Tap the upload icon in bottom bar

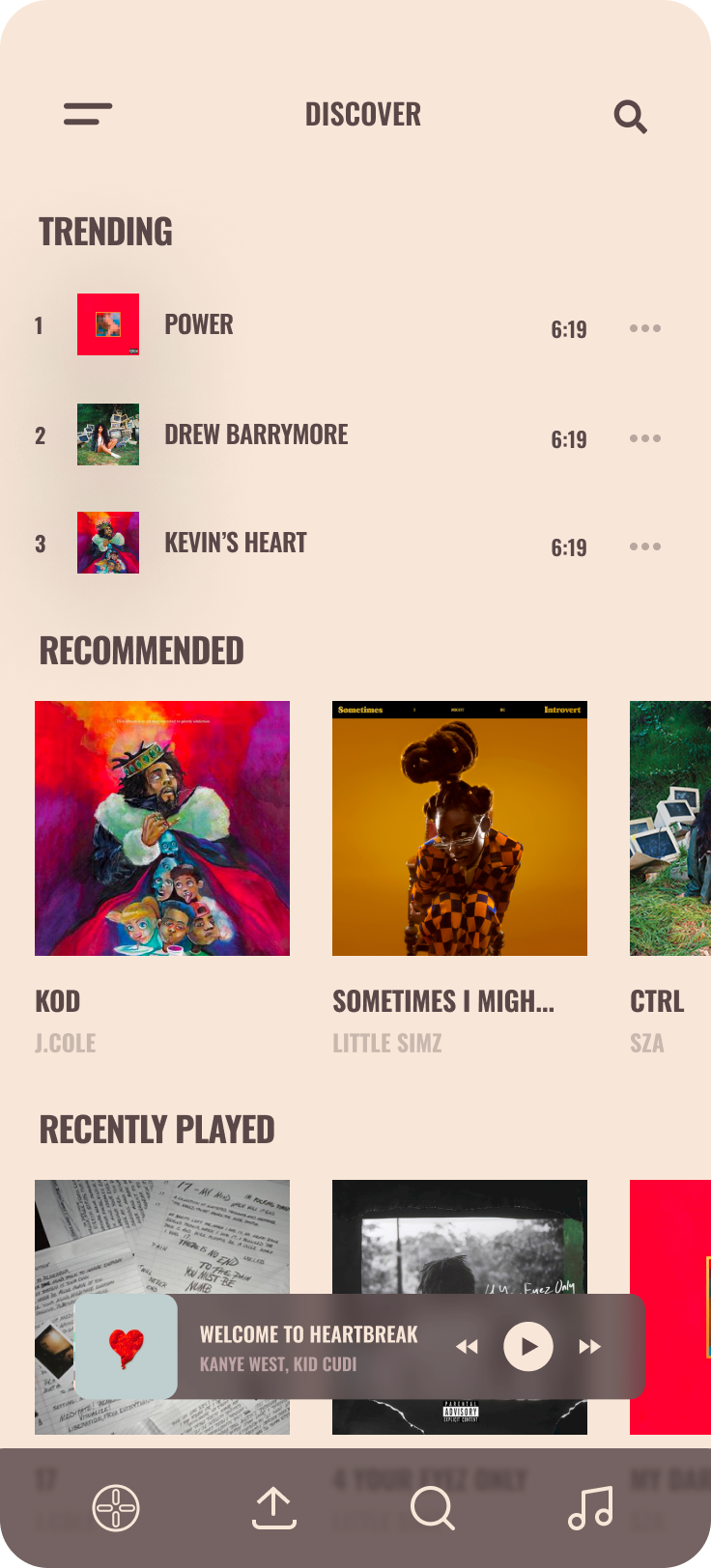(x=274, y=1508)
